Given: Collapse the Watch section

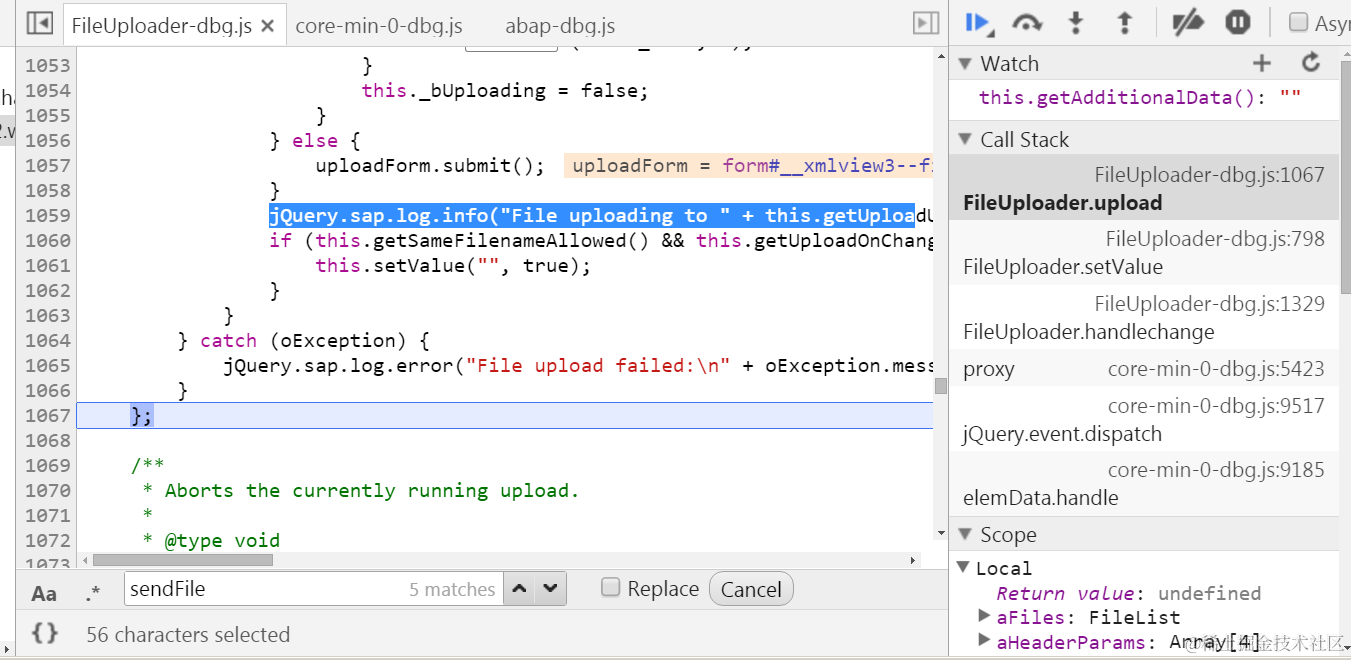Looking at the screenshot, I should (x=965, y=64).
